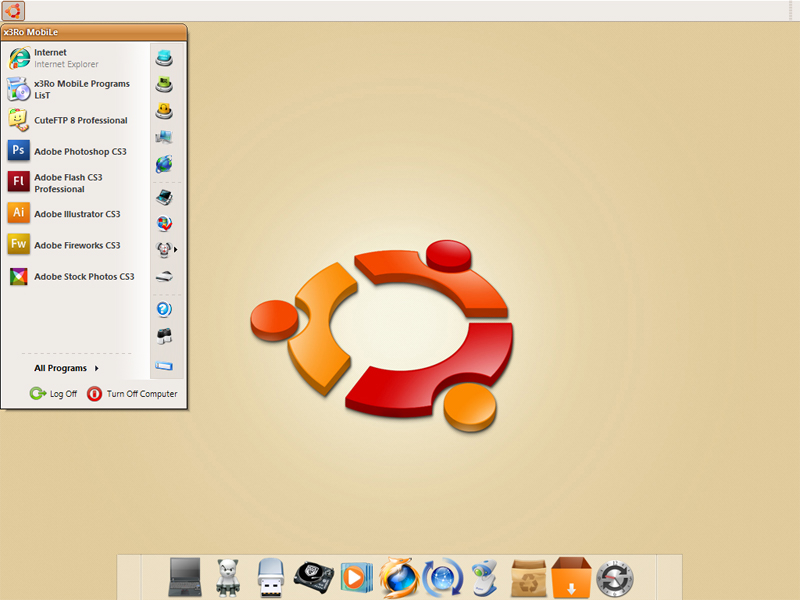Click the CuteFTP smiley icon
Image resolution: width=800 pixels, height=600 pixels.
coord(19,120)
